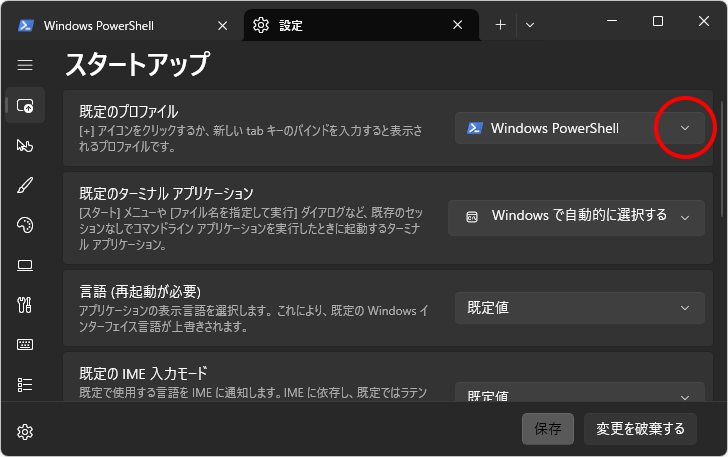Viewport: 728px width, 457px height.
Task: Switch to the Windows PowerShell tab
Action: tap(124, 26)
